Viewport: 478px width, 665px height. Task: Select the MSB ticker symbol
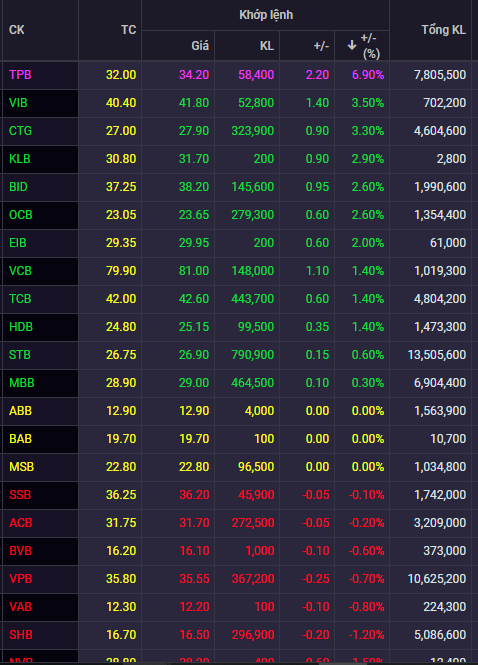pos(21,467)
